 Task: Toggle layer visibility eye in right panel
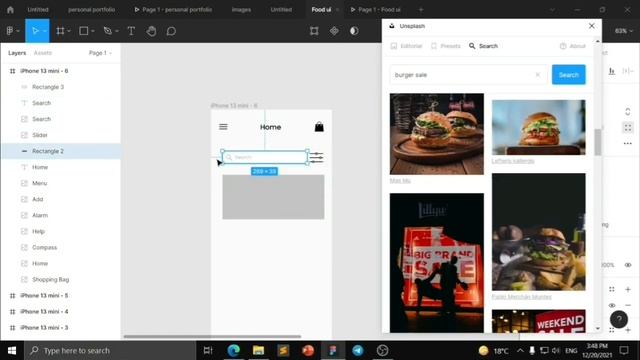tap(628, 265)
